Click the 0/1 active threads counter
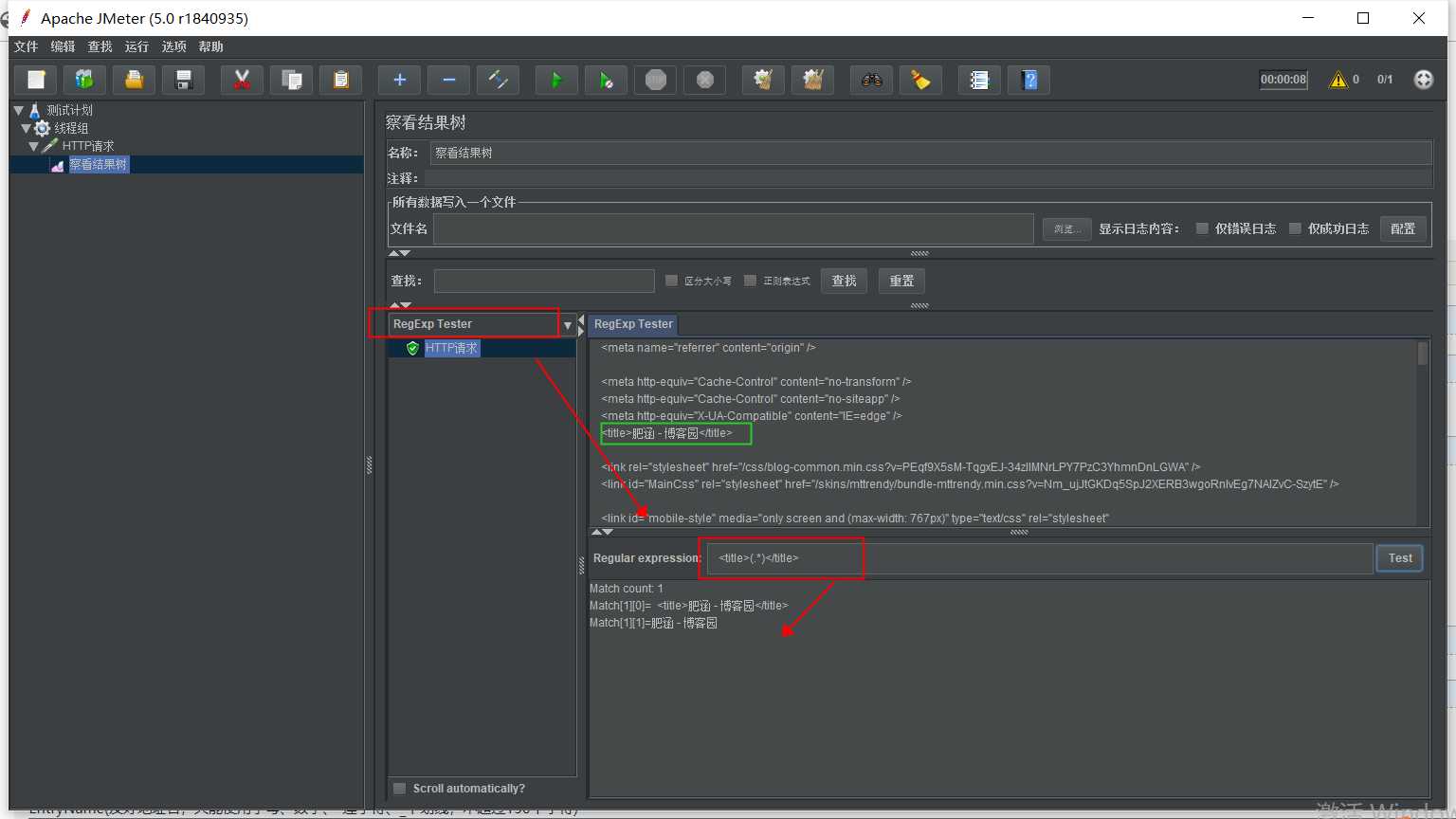The height and width of the screenshot is (819, 1456). [1385, 80]
